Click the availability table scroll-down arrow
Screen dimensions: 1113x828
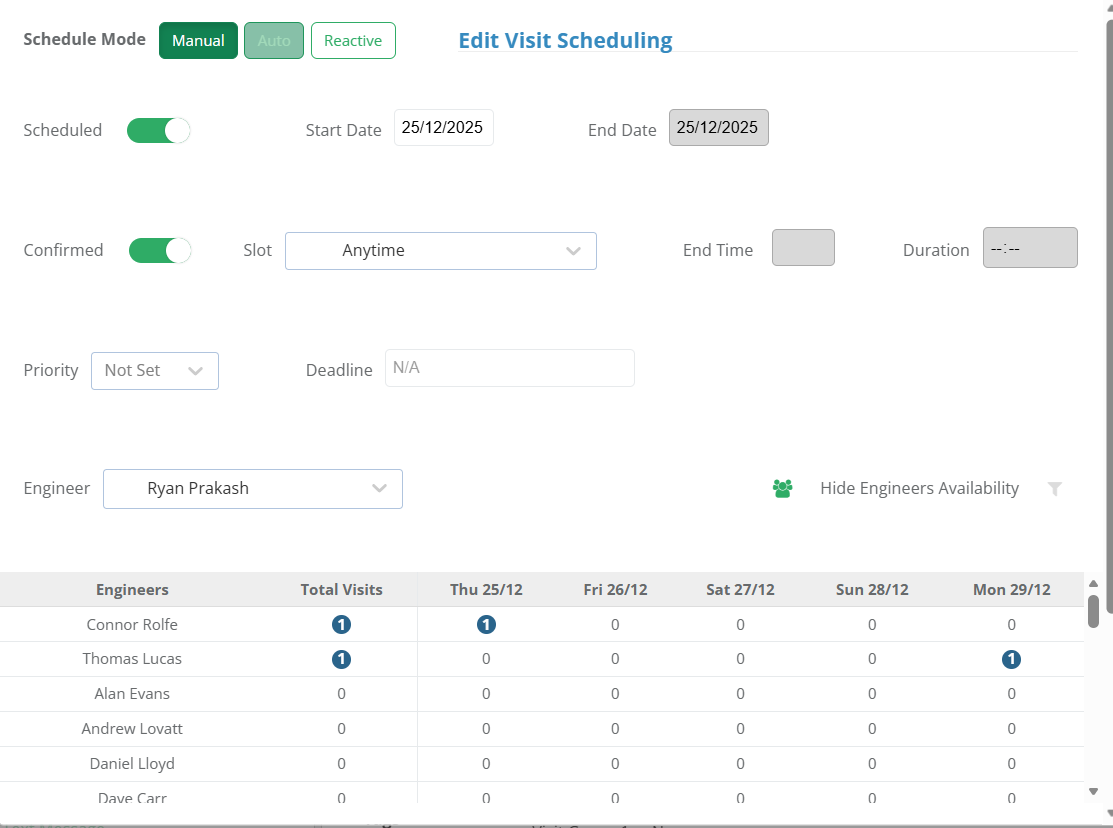tap(1093, 791)
